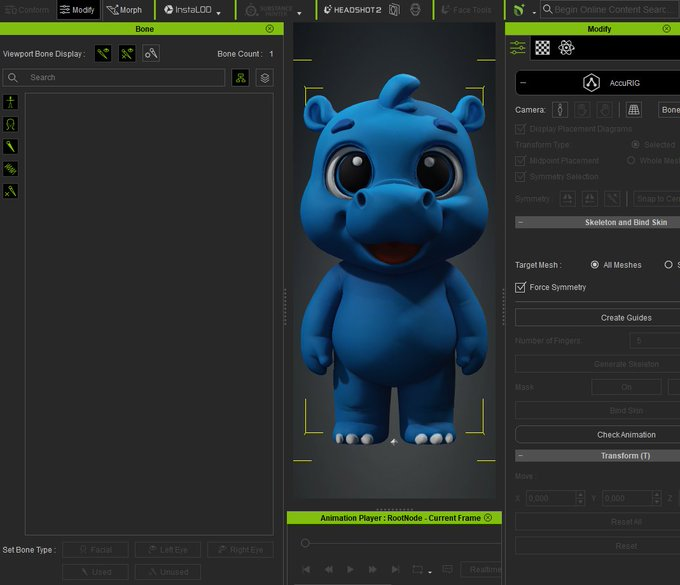This screenshot has width=680, height=585.
Task: Click the Face Tools button
Action: point(467,10)
